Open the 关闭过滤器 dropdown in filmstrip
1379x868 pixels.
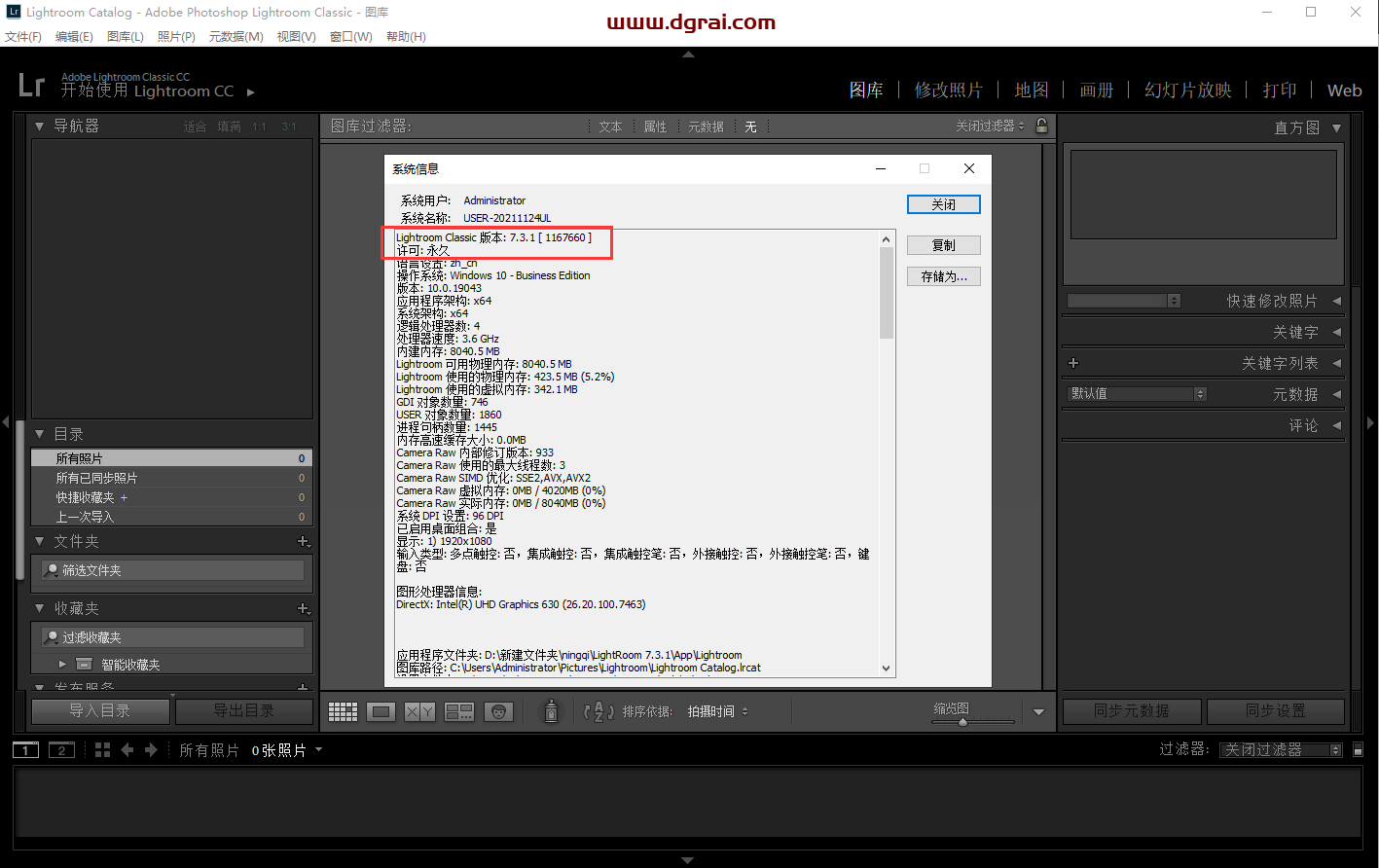click(1282, 749)
